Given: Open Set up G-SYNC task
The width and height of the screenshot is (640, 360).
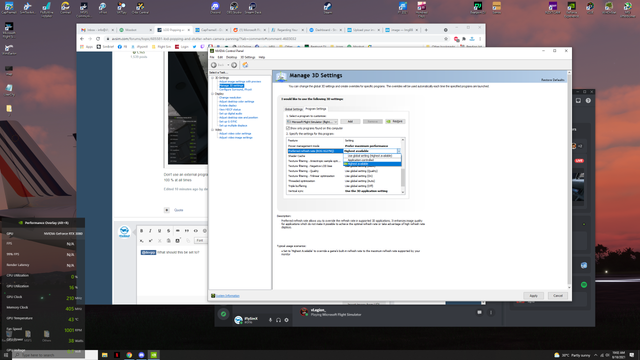Looking at the screenshot, I should click(228, 122).
